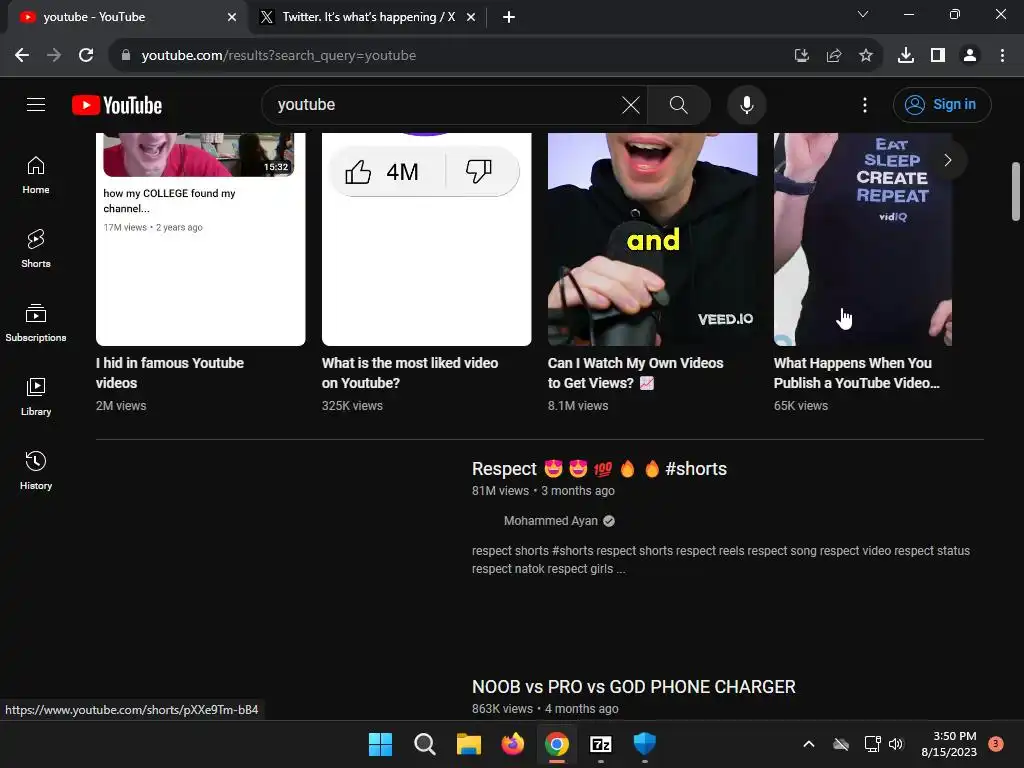
Task: Open 7-Zip from the taskbar
Action: click(601, 744)
